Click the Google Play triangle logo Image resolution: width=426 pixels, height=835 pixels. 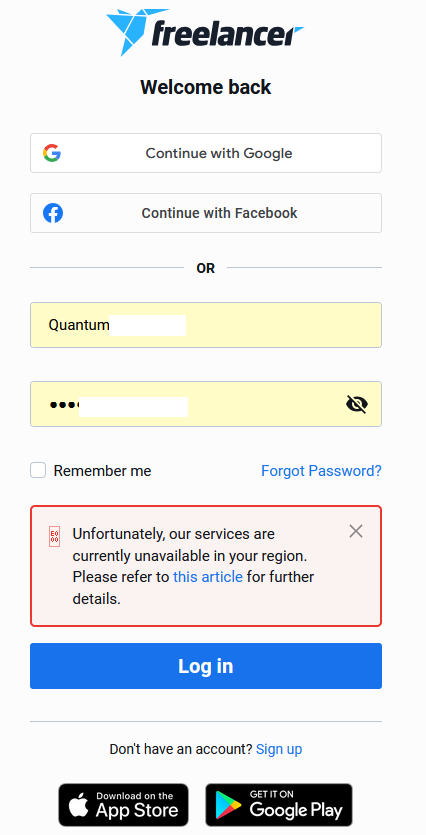point(228,806)
